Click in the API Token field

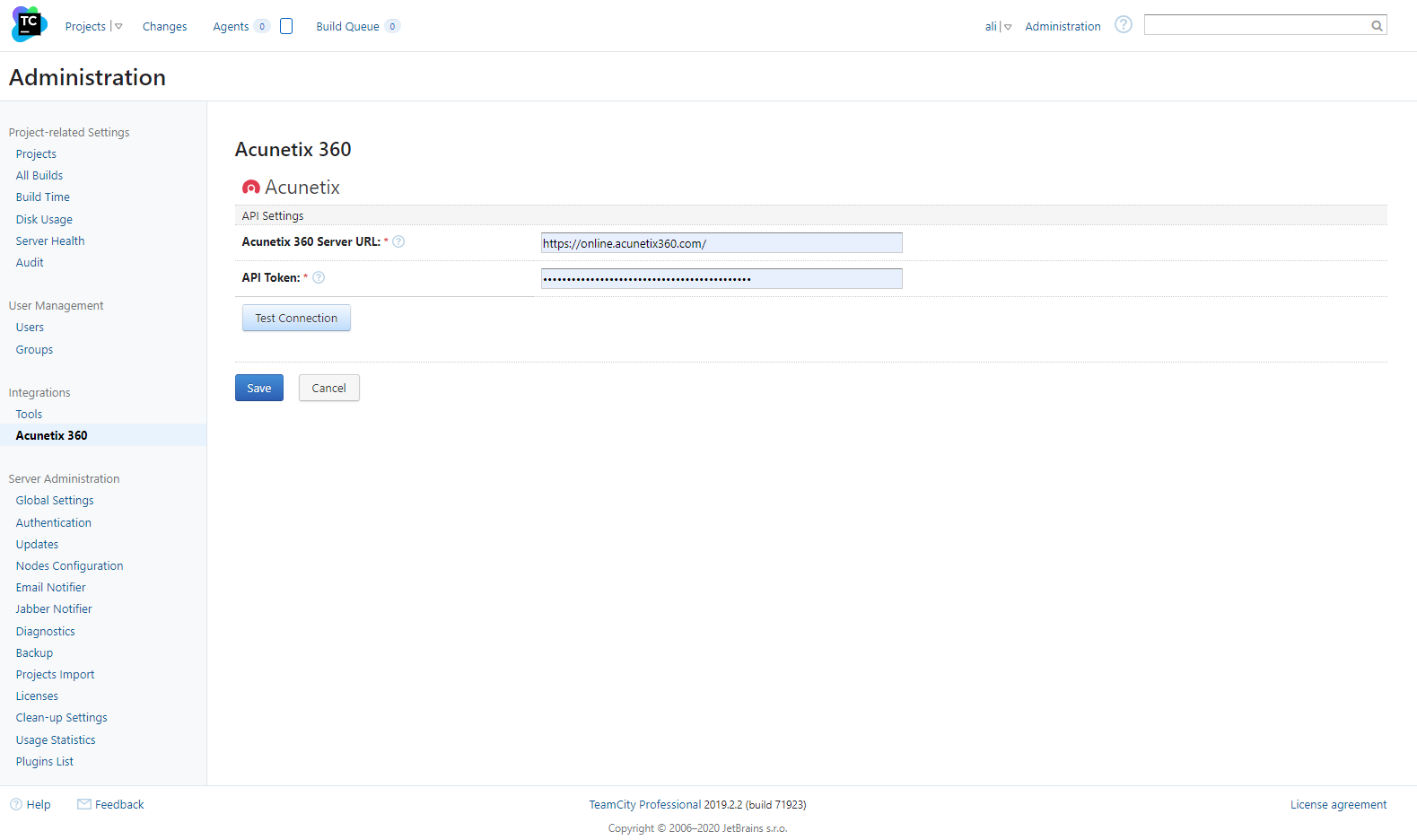(x=722, y=279)
